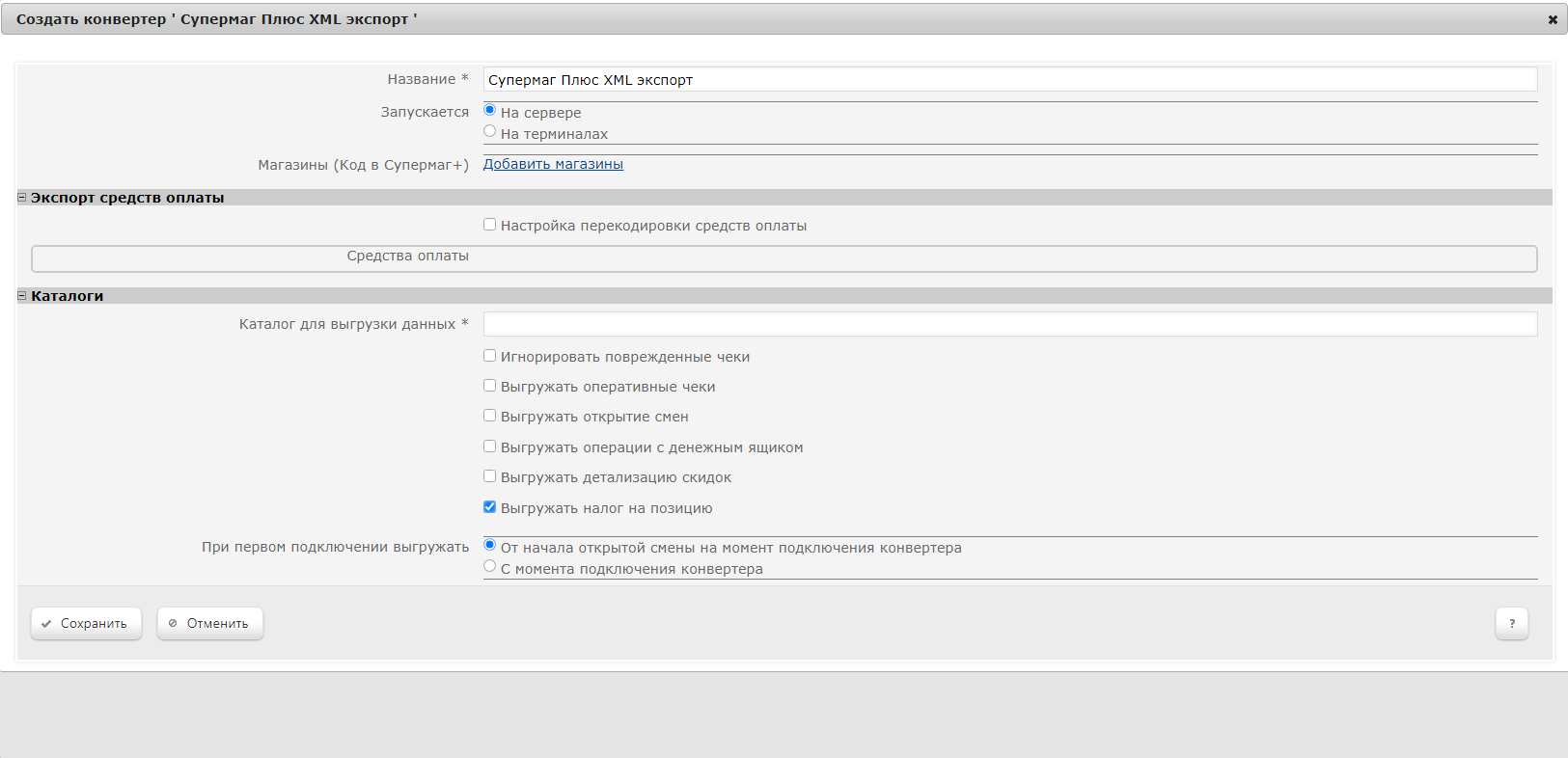
Task: Collapse the Экспорт средств оплаты section
Action: click(x=22, y=198)
